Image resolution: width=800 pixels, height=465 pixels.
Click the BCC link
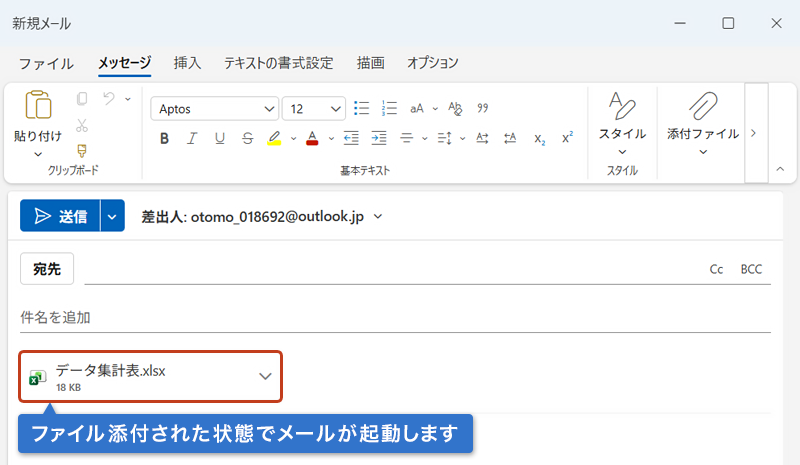(x=751, y=270)
